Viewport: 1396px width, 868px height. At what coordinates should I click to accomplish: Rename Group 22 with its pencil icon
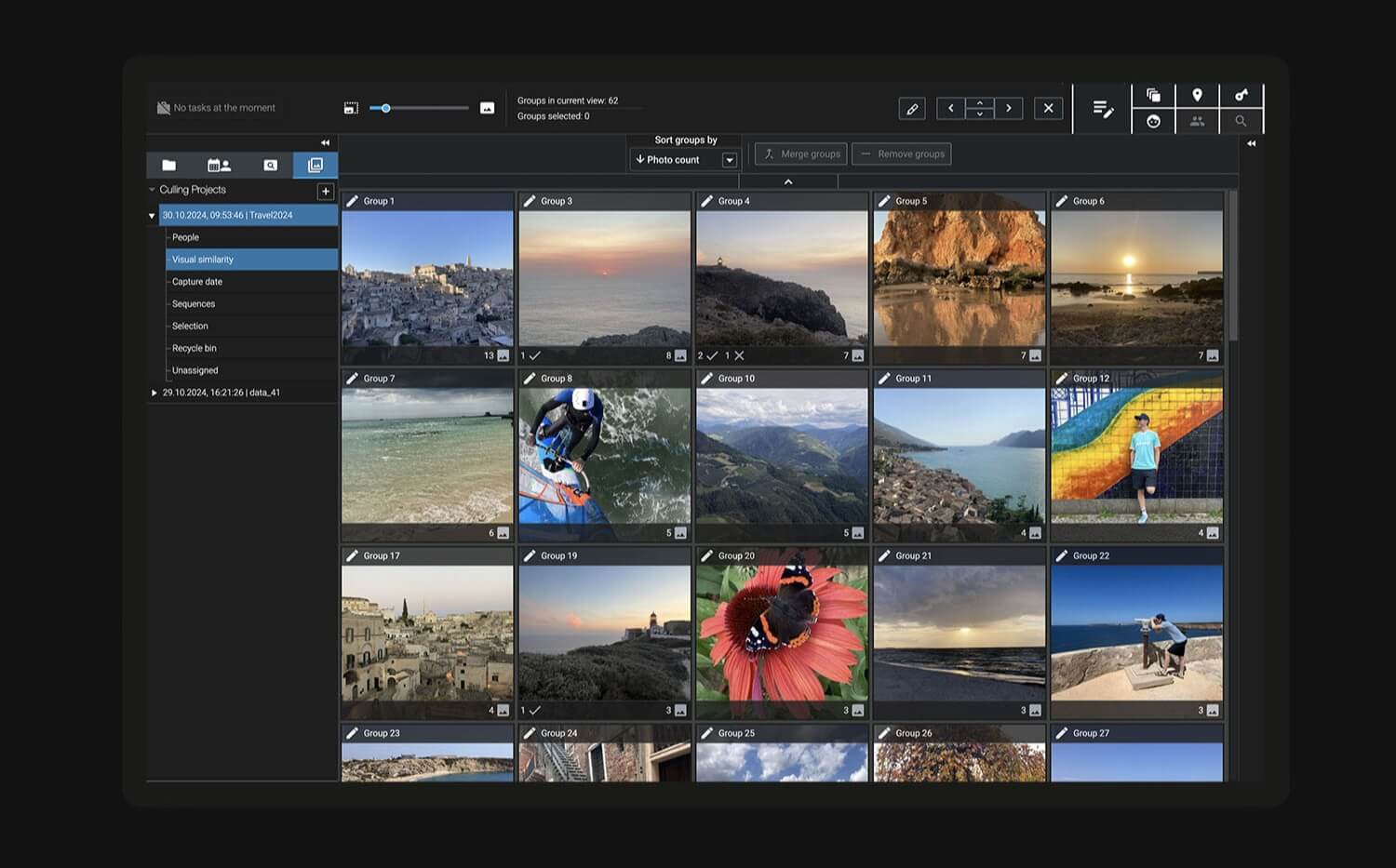click(1061, 555)
